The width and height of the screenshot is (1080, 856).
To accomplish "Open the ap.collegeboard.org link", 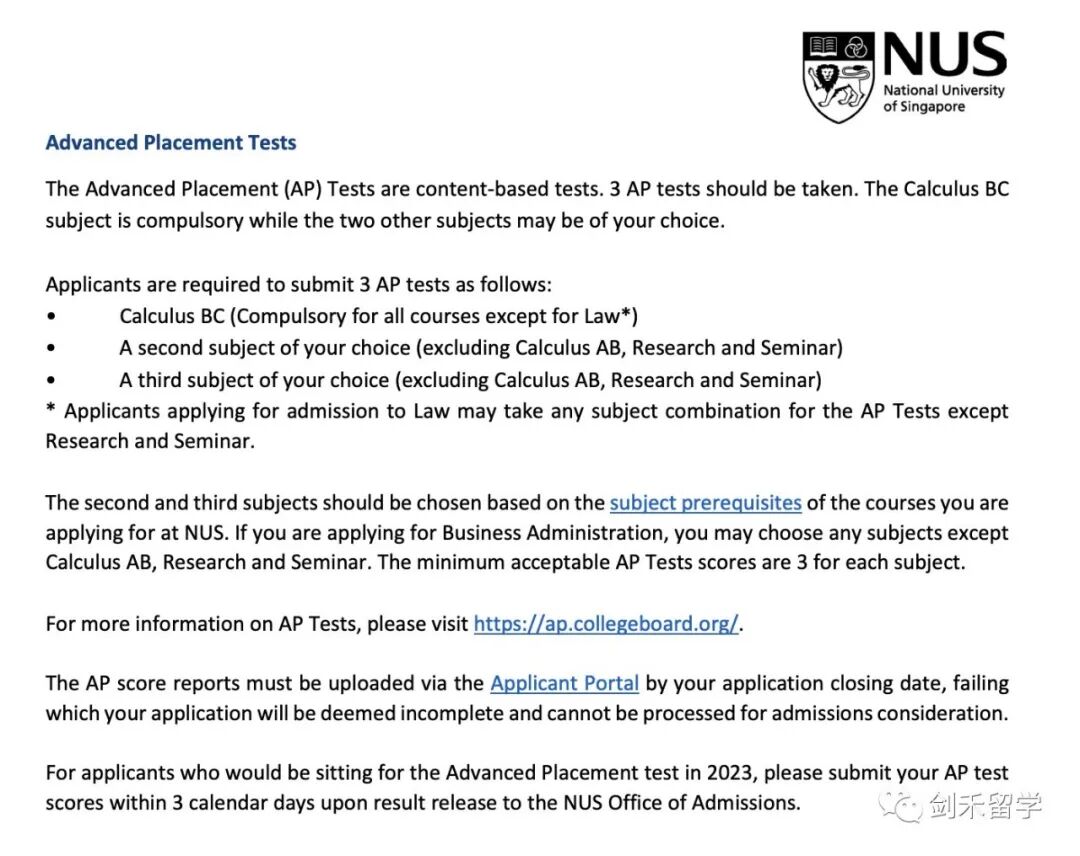I will click(606, 624).
